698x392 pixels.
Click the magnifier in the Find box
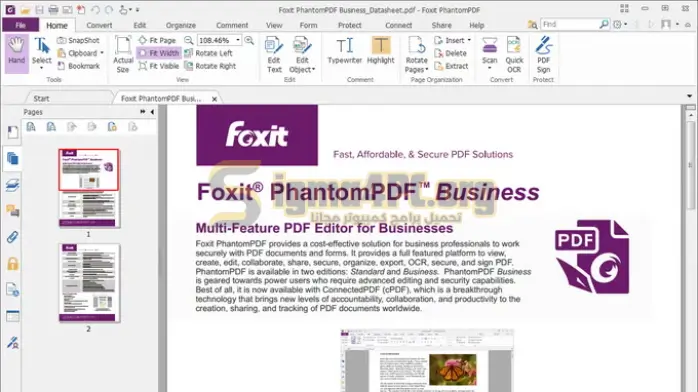tap(604, 24)
